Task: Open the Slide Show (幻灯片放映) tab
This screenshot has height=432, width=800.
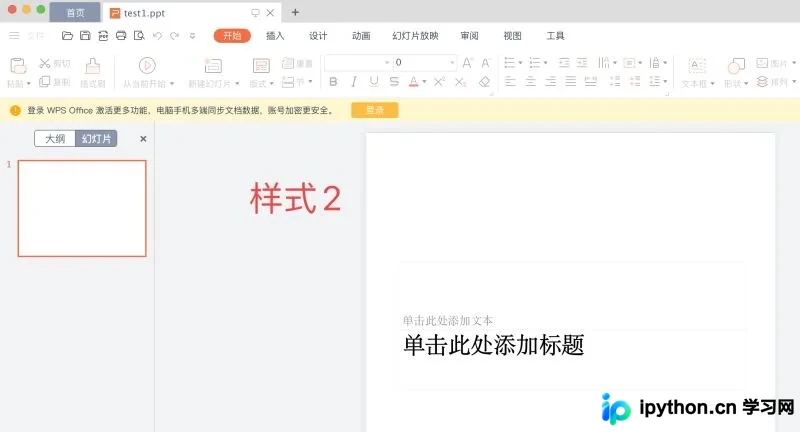Action: pos(415,36)
